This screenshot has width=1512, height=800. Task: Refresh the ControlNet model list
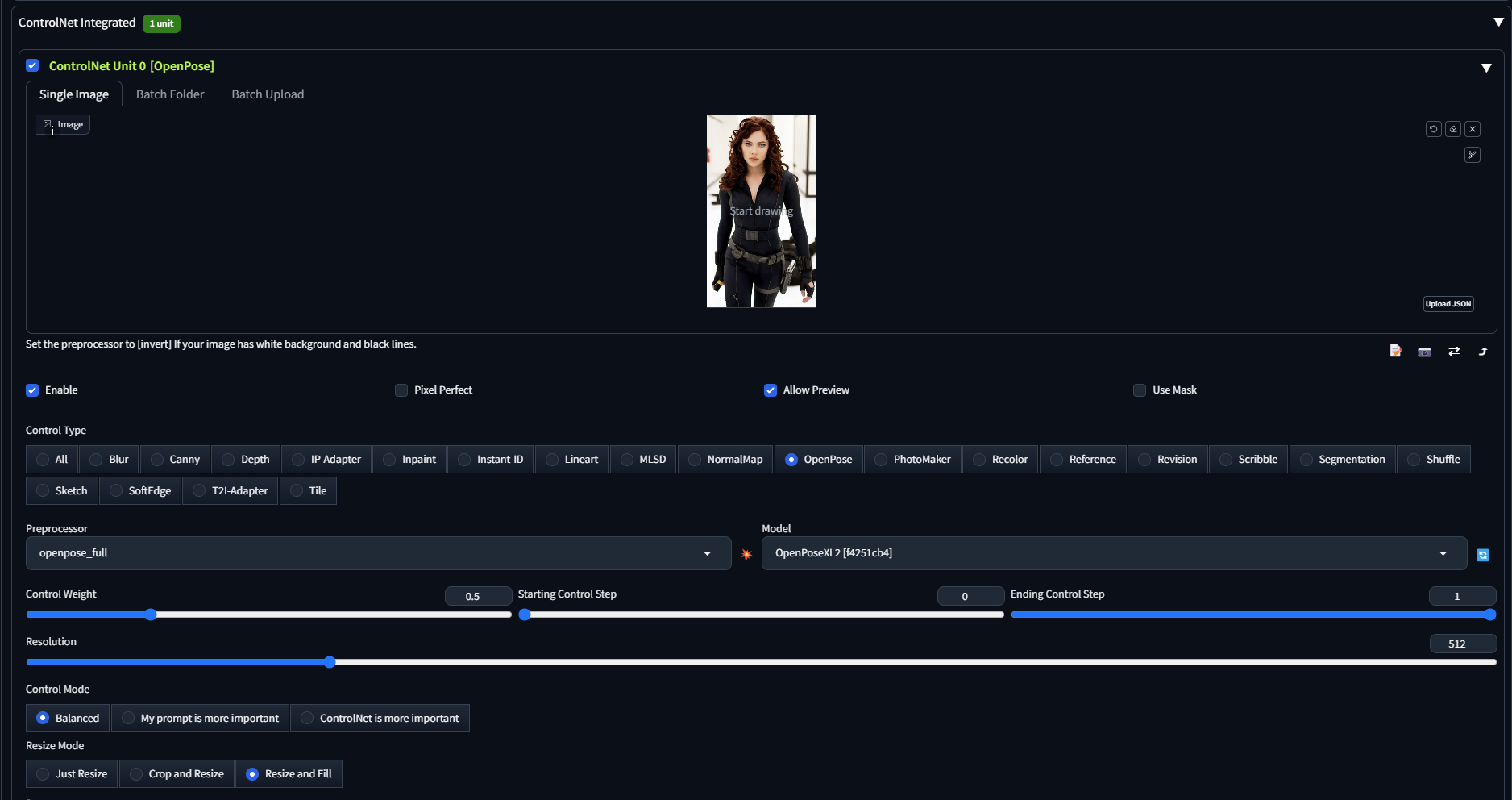pos(1484,555)
